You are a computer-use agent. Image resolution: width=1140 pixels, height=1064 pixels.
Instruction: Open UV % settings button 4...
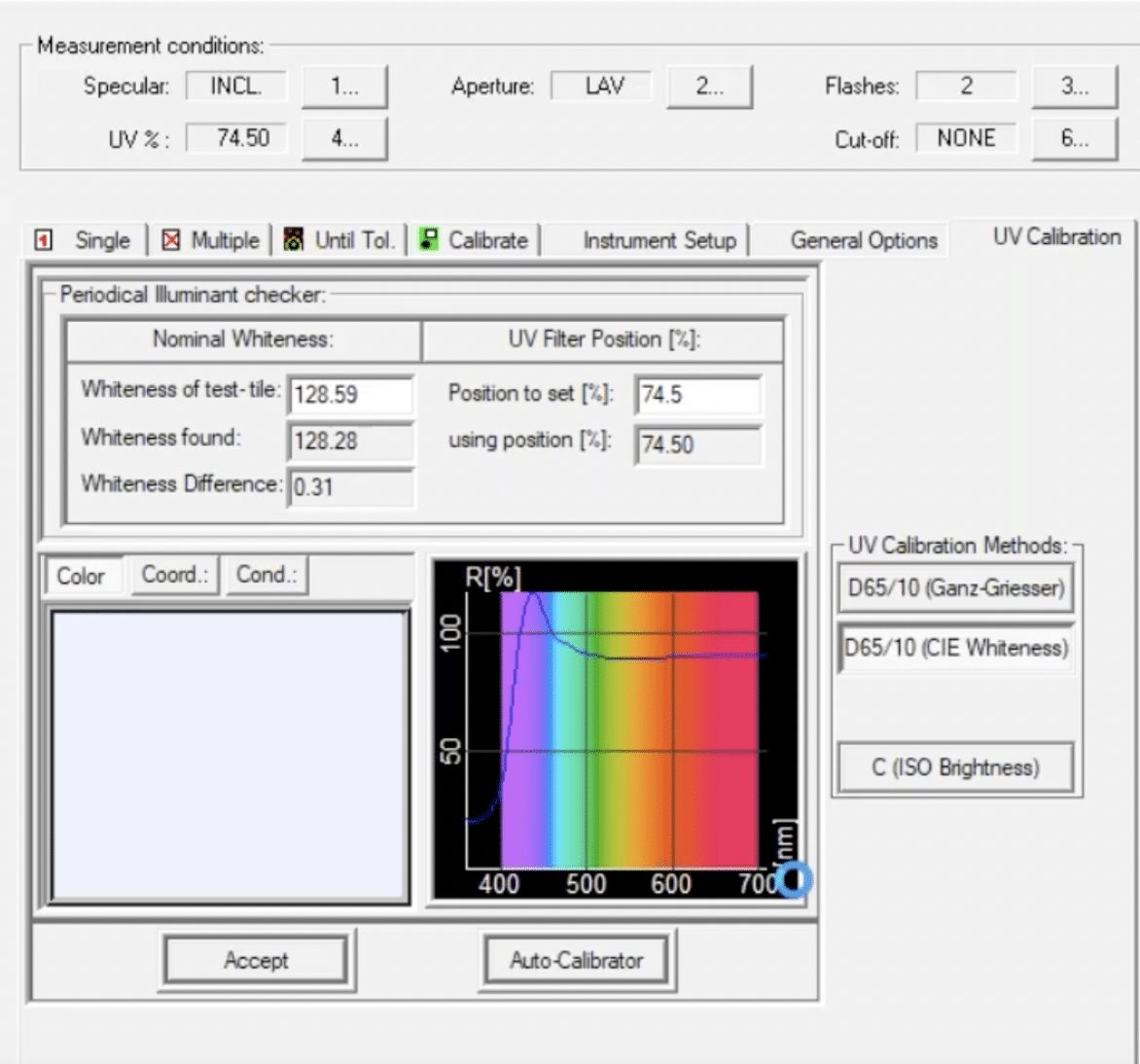[x=344, y=139]
